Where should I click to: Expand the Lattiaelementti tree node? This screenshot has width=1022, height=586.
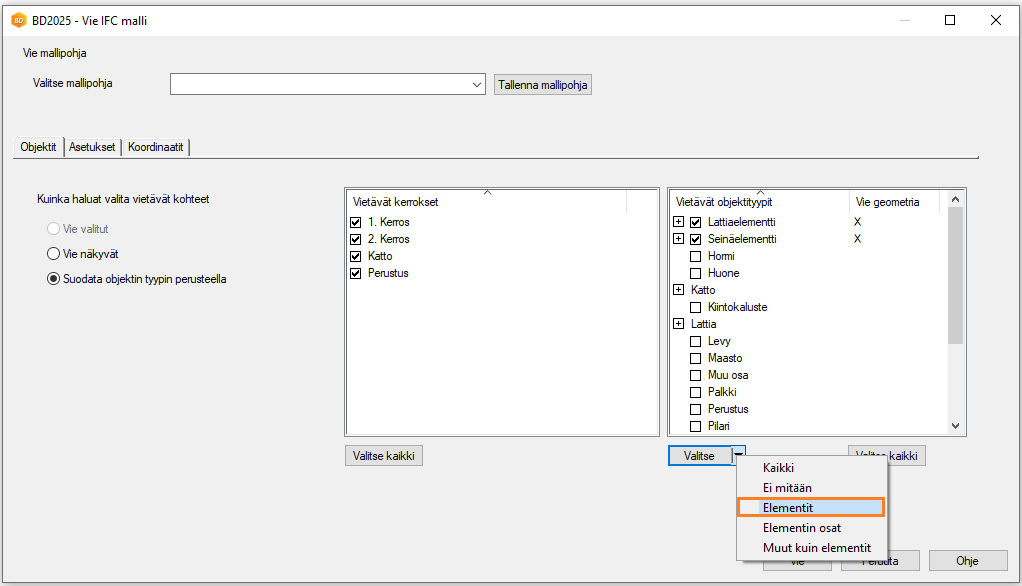coord(679,222)
